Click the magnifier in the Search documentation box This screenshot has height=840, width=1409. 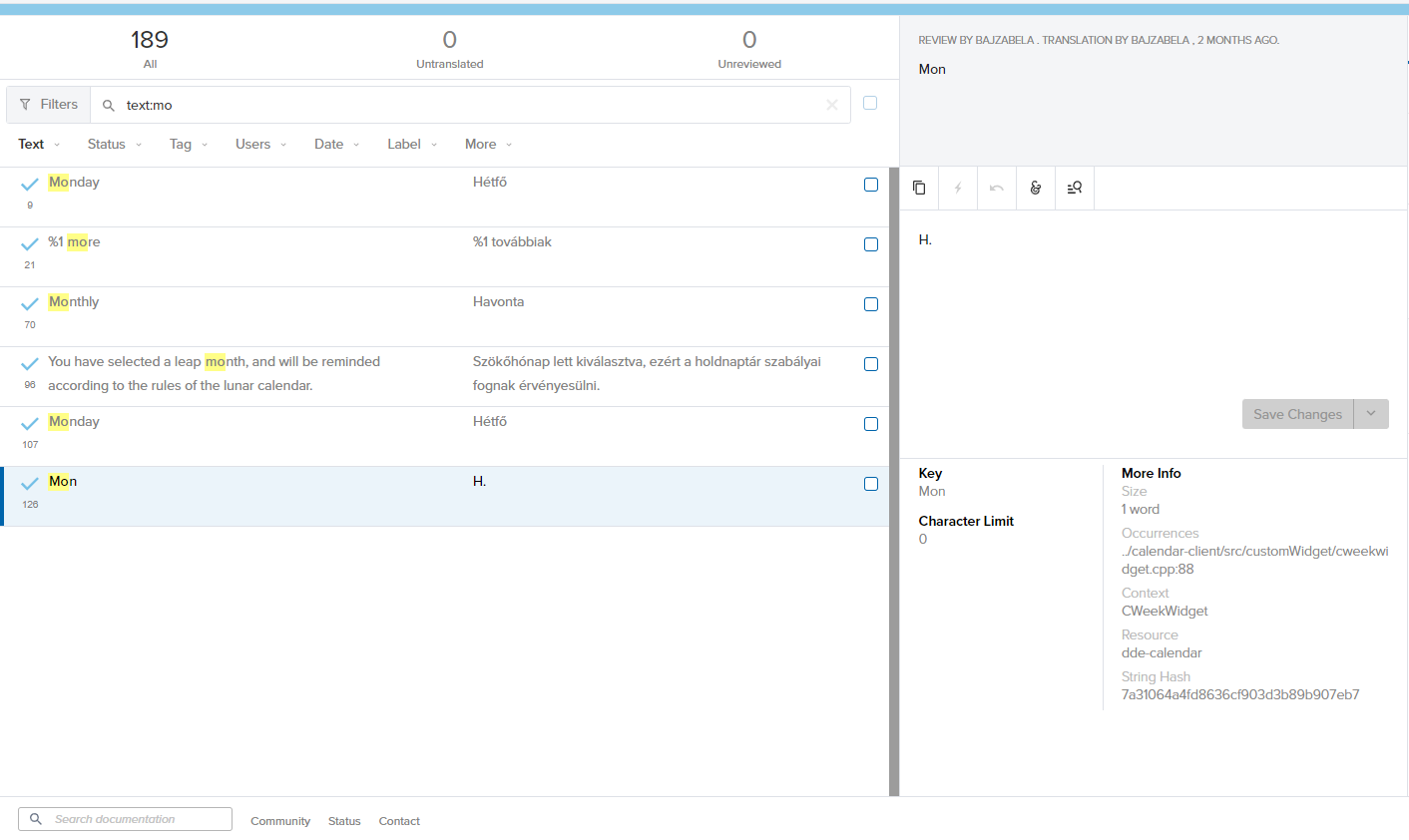point(36,819)
